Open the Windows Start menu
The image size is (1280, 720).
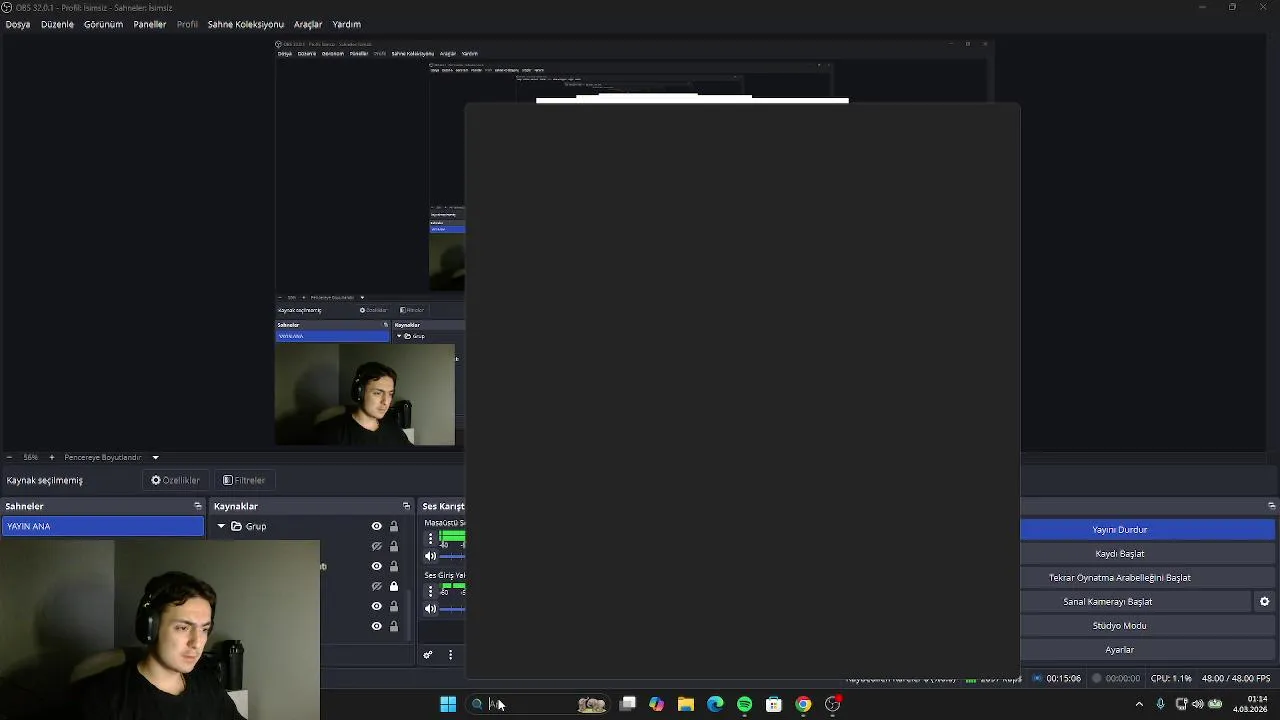(x=448, y=704)
